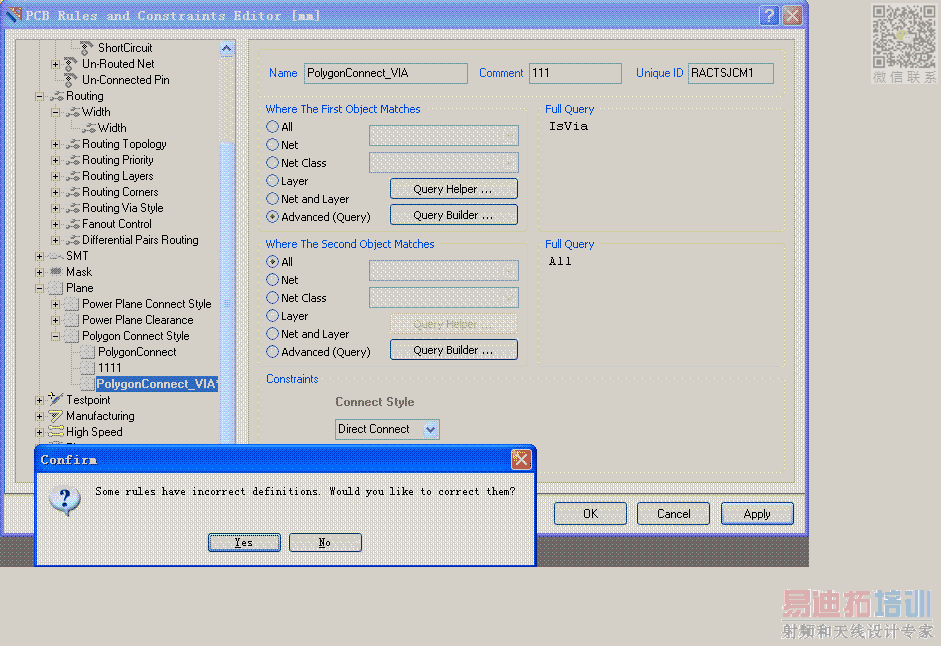Click the SMT category icon

(x=56, y=256)
